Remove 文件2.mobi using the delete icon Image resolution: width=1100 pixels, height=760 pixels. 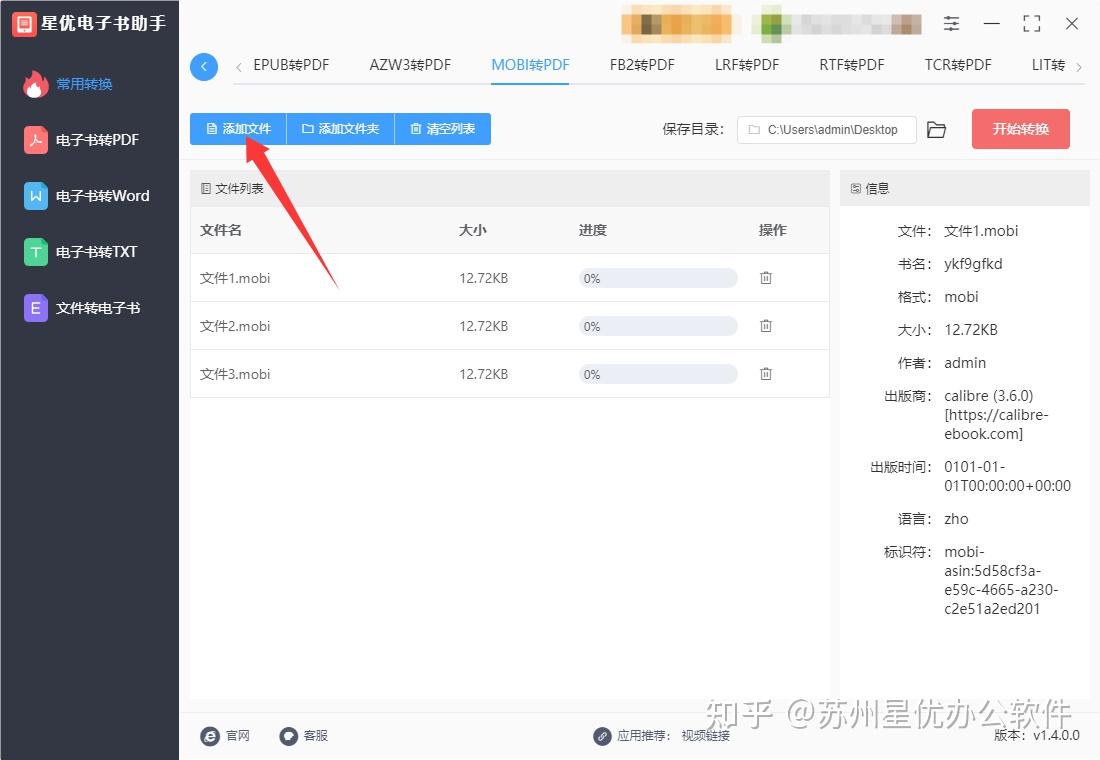pos(765,325)
